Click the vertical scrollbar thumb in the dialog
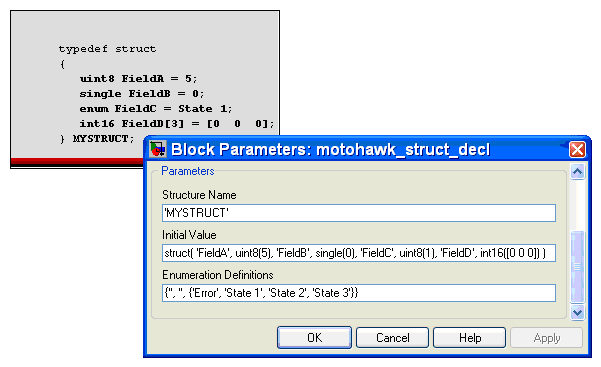This screenshot has height=367, width=601. [577, 267]
